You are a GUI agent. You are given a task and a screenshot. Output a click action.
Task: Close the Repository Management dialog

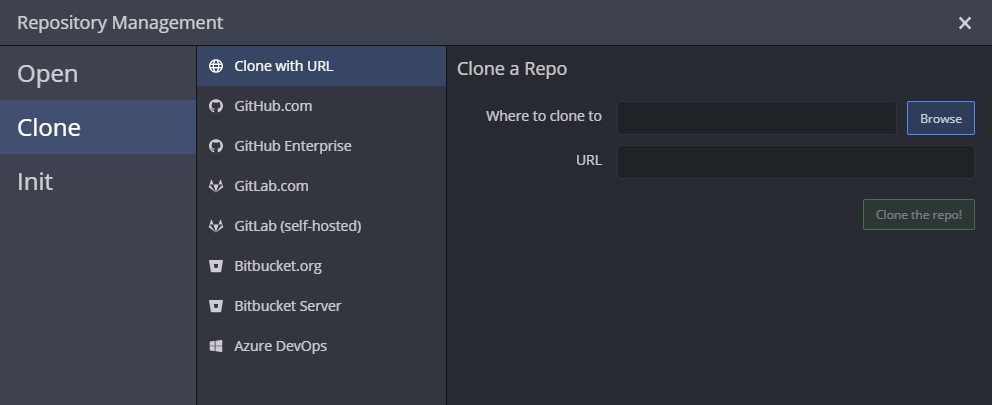(965, 23)
